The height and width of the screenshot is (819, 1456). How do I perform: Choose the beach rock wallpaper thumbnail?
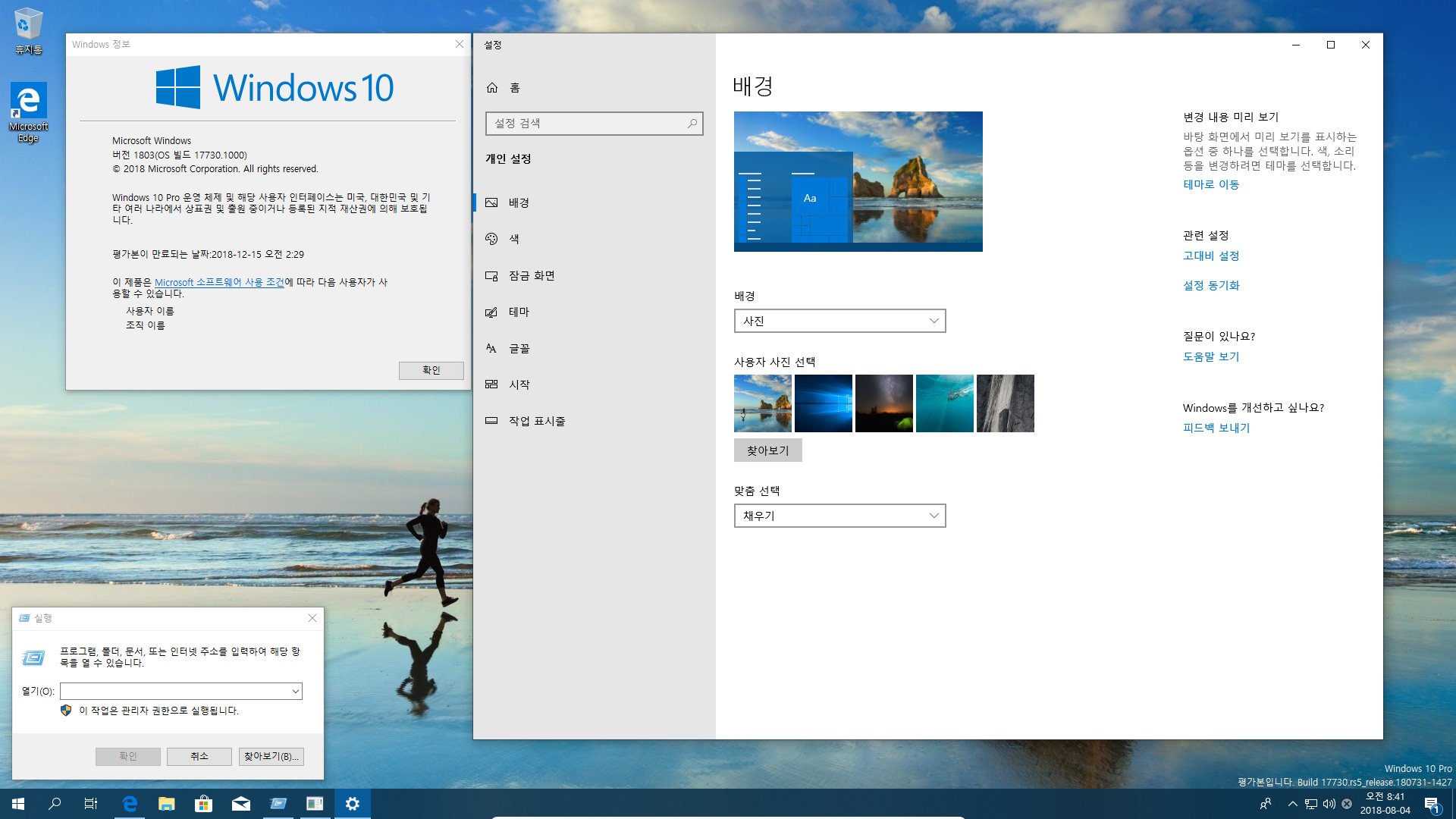[x=763, y=403]
